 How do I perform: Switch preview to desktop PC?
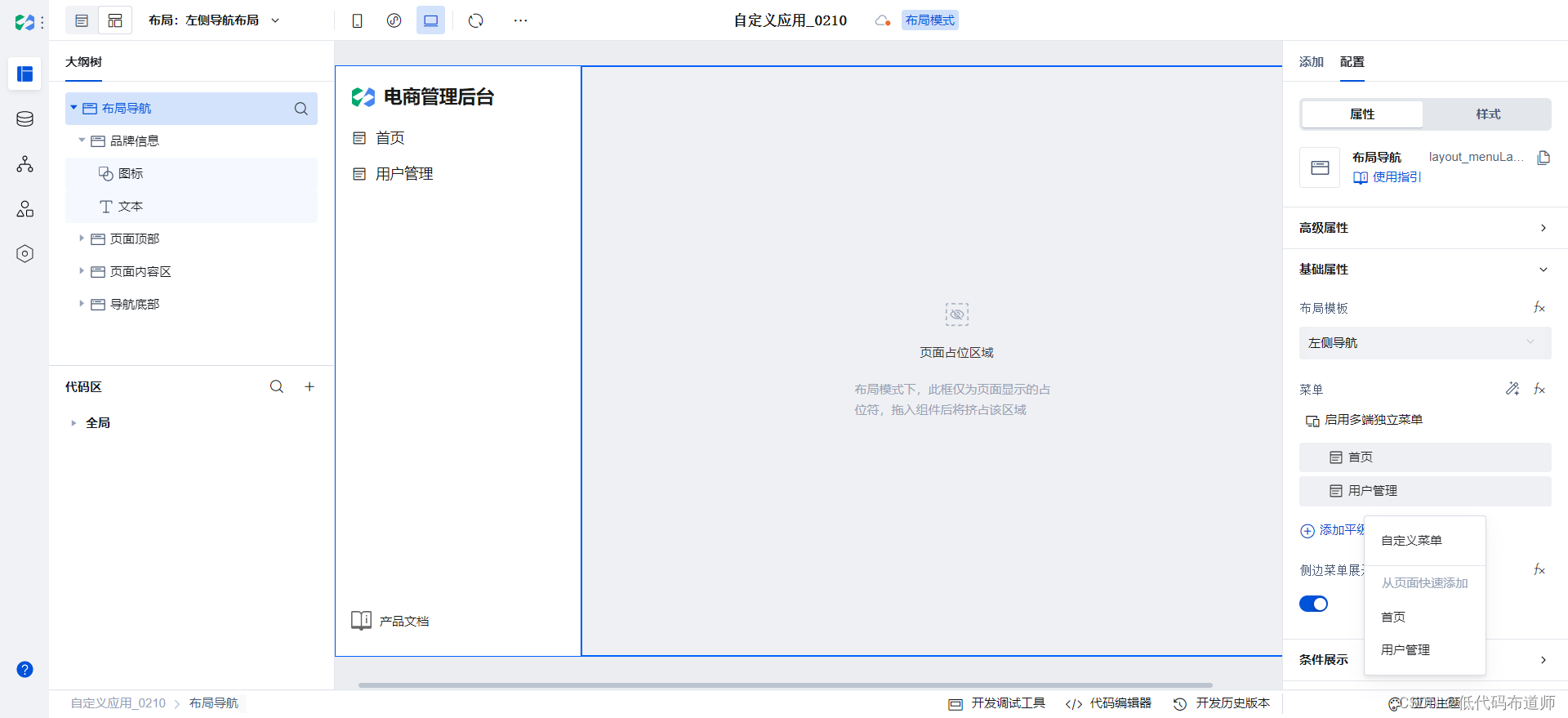(430, 20)
